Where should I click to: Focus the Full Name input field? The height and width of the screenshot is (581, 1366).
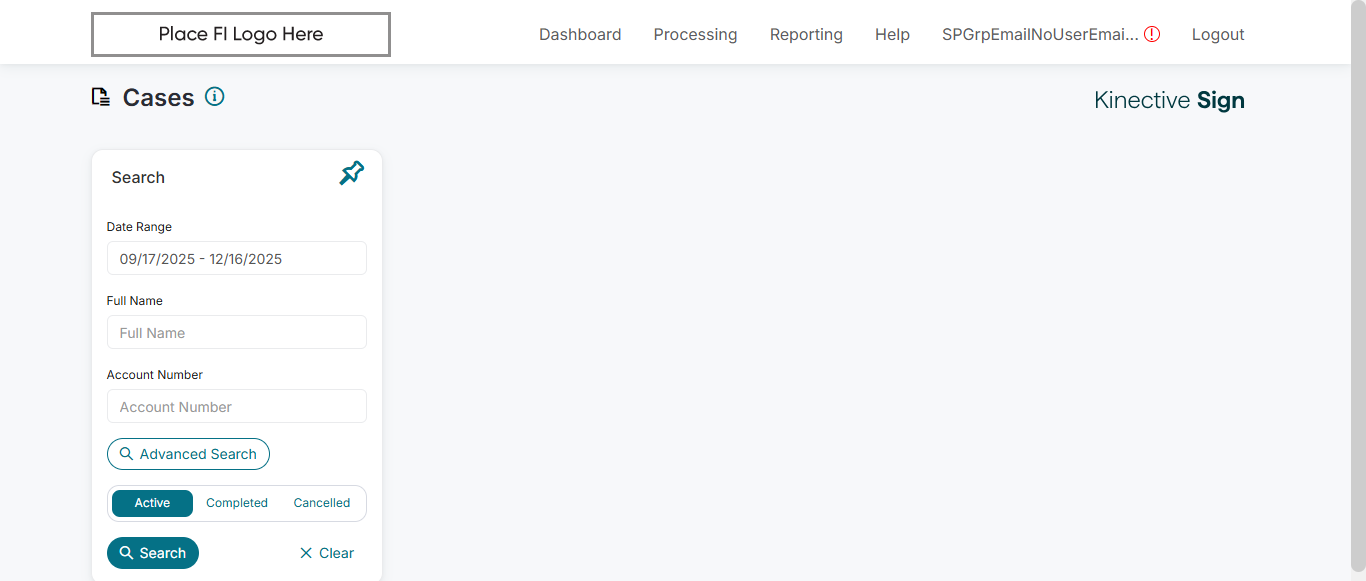tap(236, 332)
